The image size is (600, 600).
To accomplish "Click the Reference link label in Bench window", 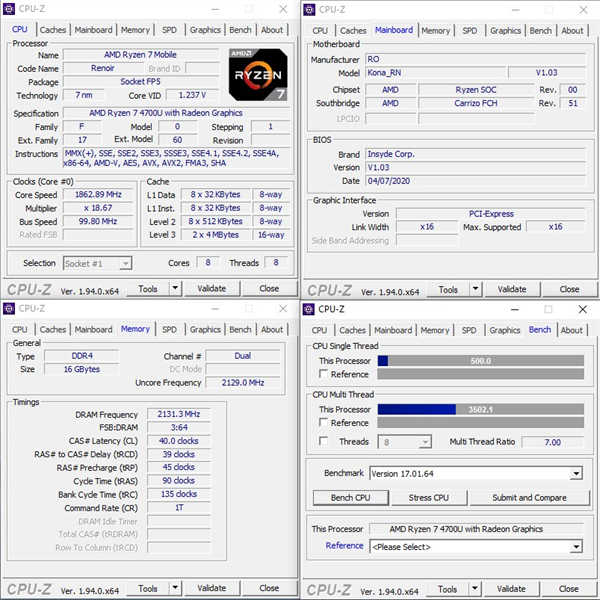I will click(344, 546).
